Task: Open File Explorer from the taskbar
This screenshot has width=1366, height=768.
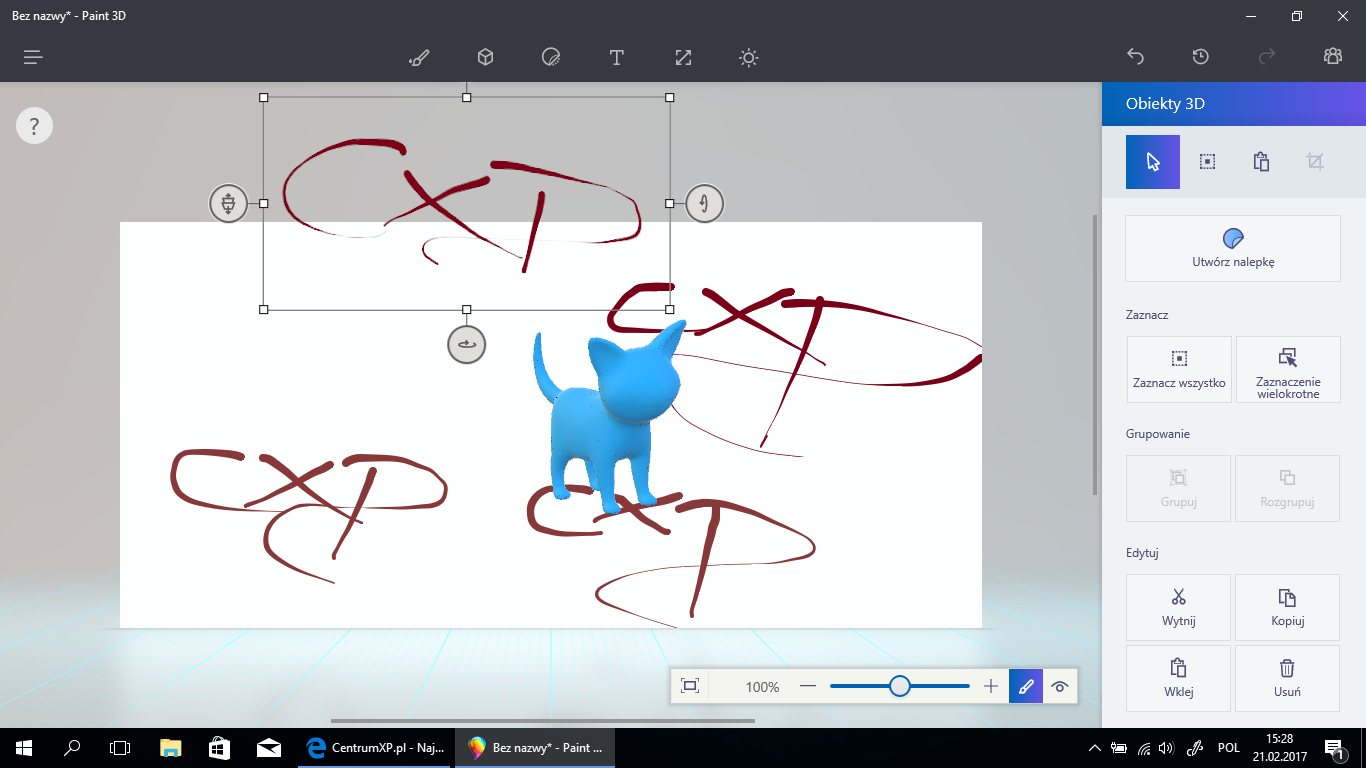Action: [x=171, y=747]
